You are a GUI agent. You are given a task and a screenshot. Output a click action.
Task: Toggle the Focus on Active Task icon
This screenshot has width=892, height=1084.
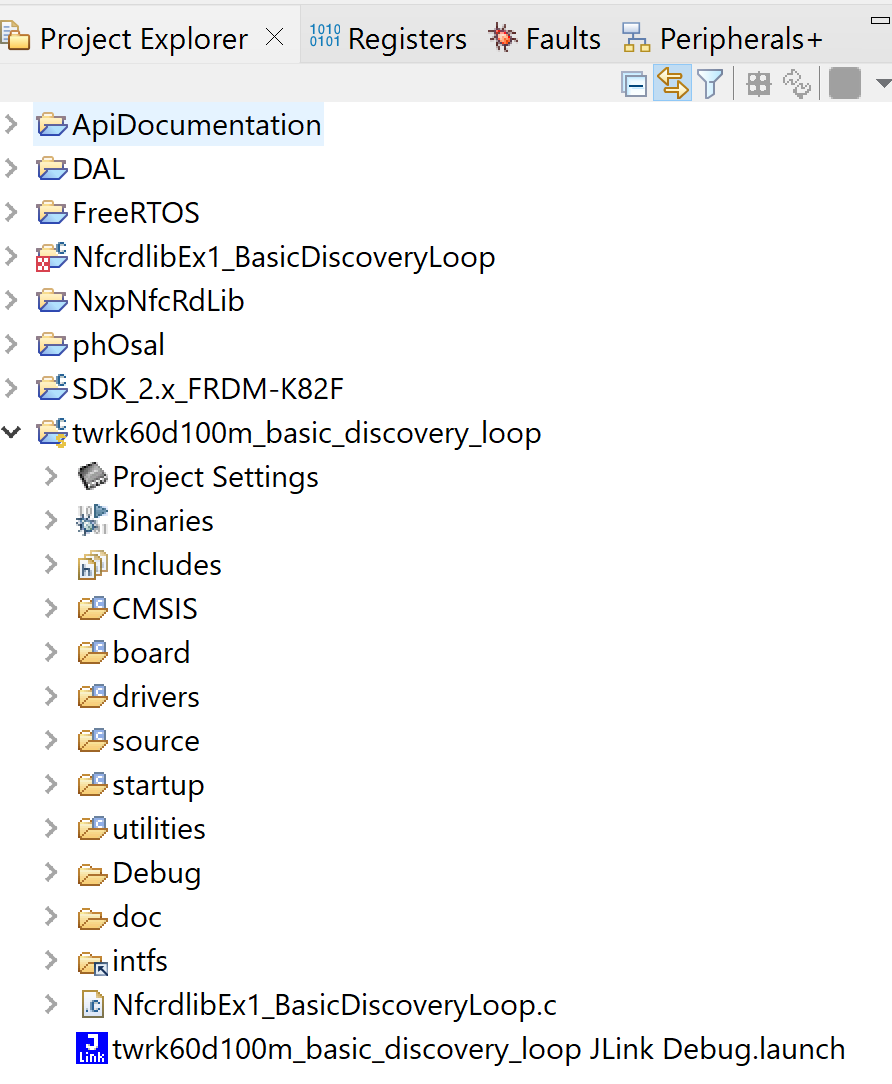click(758, 83)
